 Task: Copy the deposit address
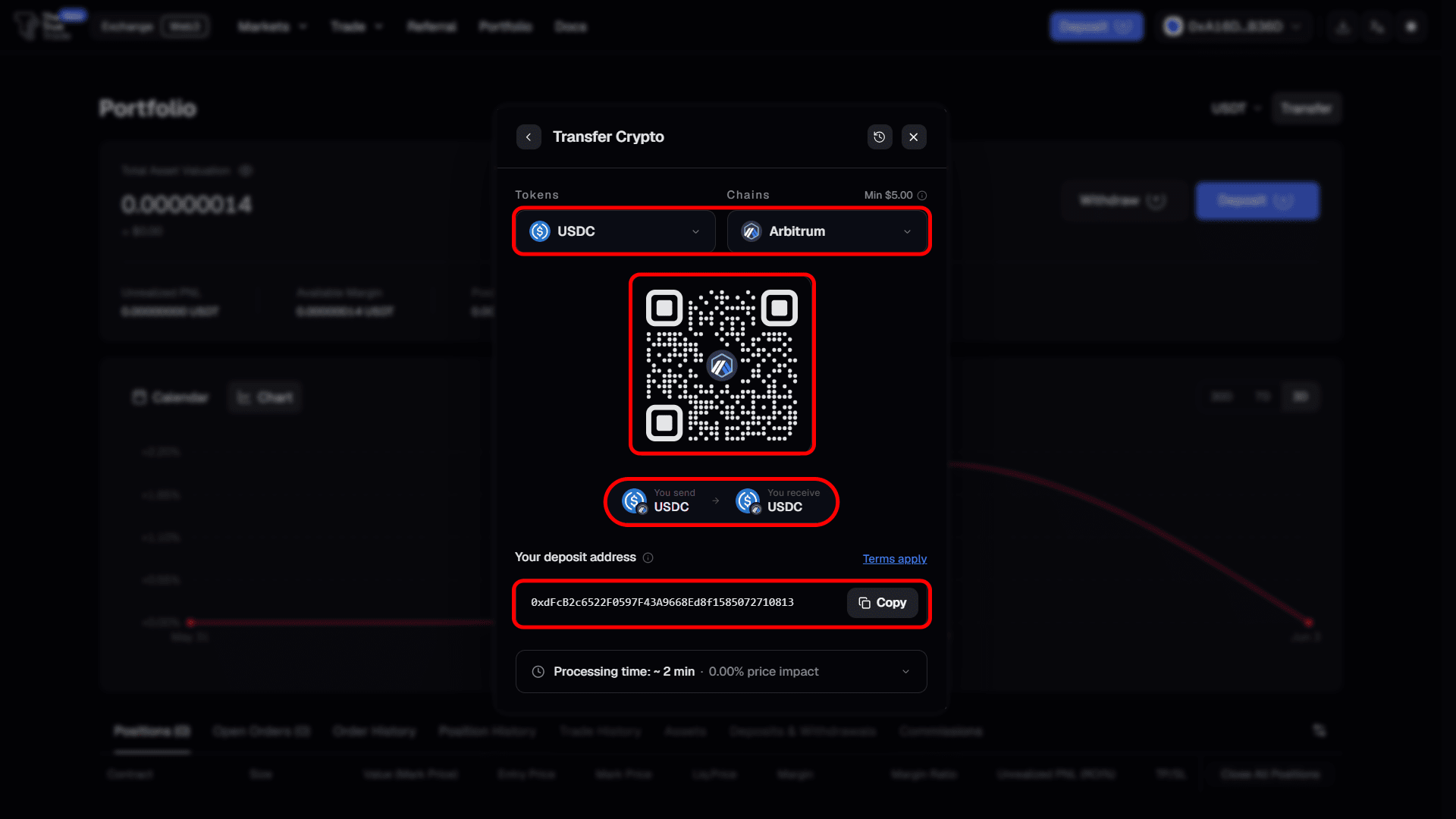(x=883, y=603)
